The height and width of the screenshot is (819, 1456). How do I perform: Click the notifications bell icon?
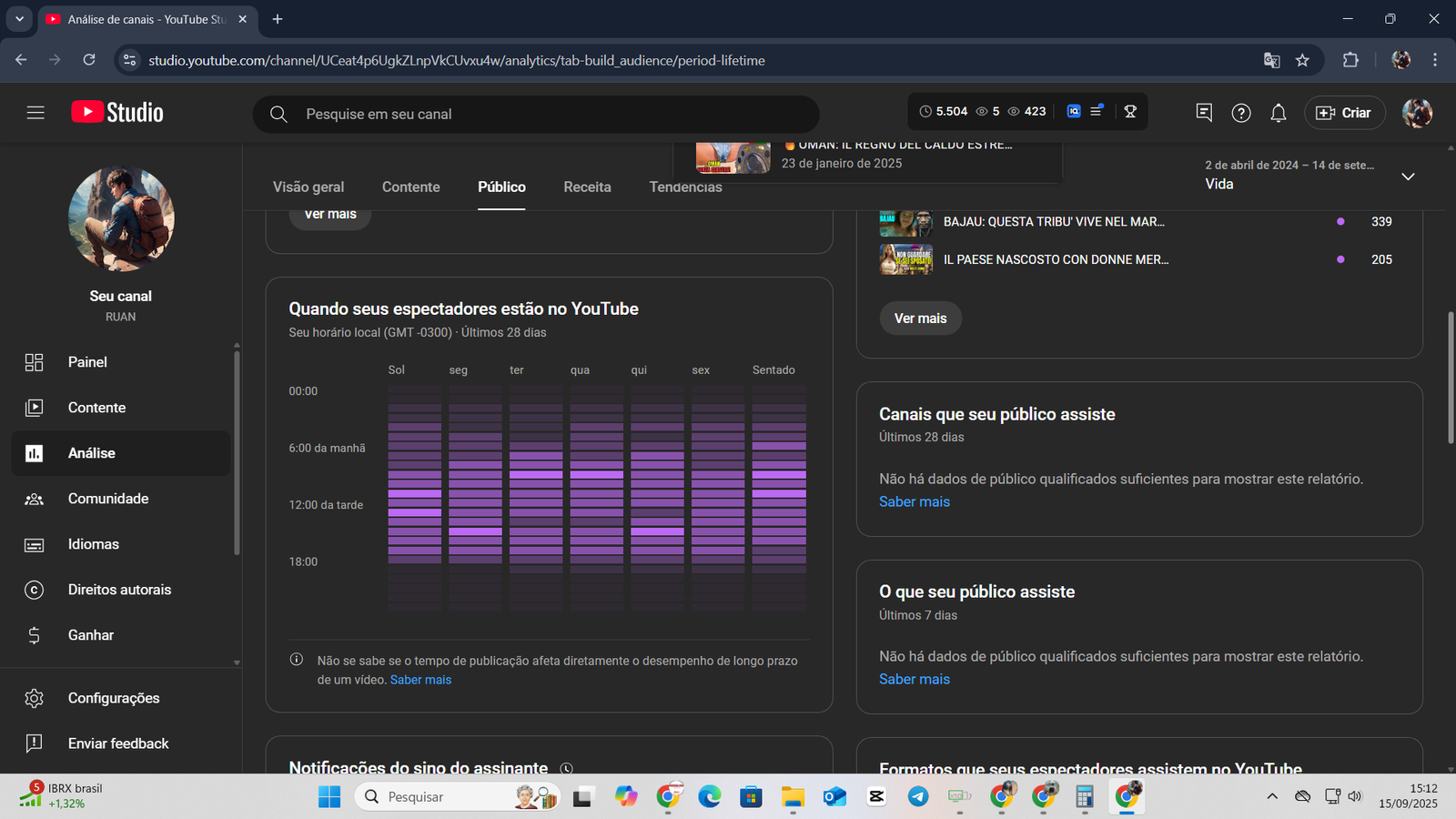1278,113
